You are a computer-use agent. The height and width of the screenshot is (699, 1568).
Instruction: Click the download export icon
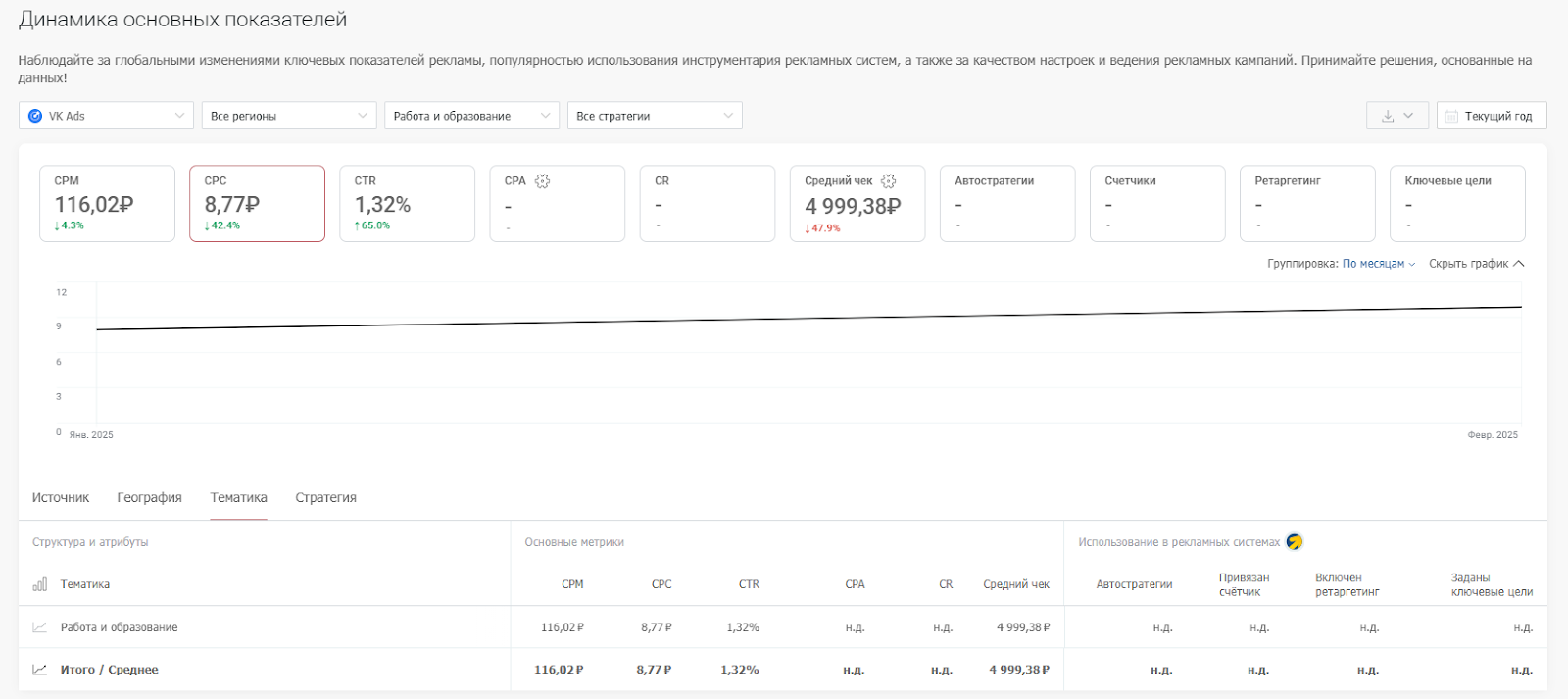click(1388, 116)
